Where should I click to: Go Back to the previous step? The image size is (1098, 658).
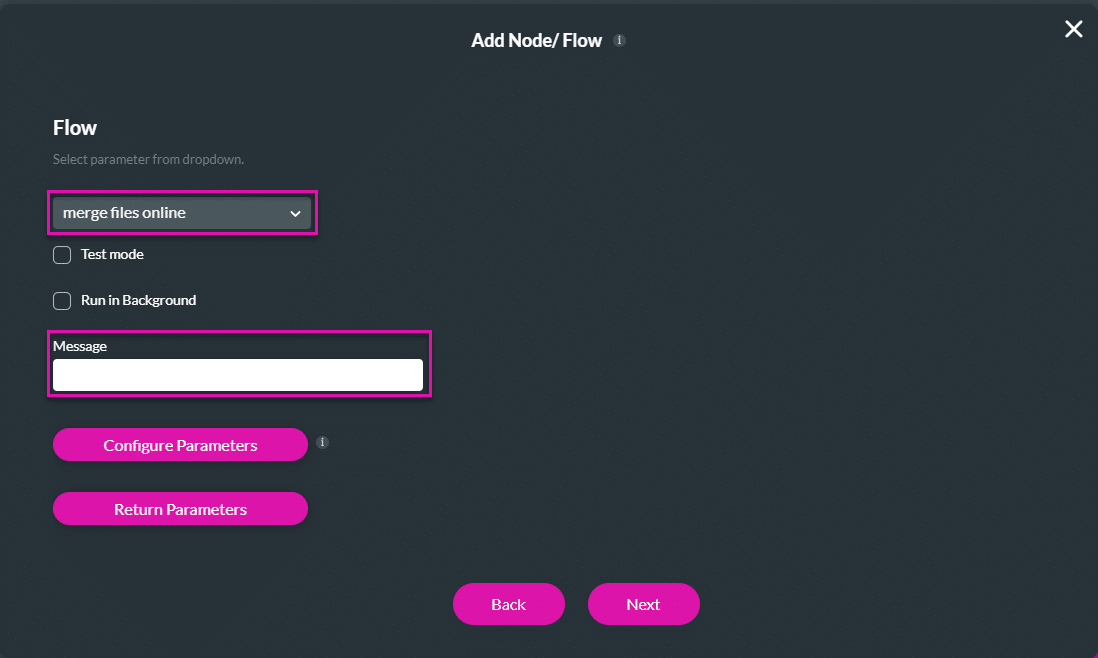tap(508, 604)
